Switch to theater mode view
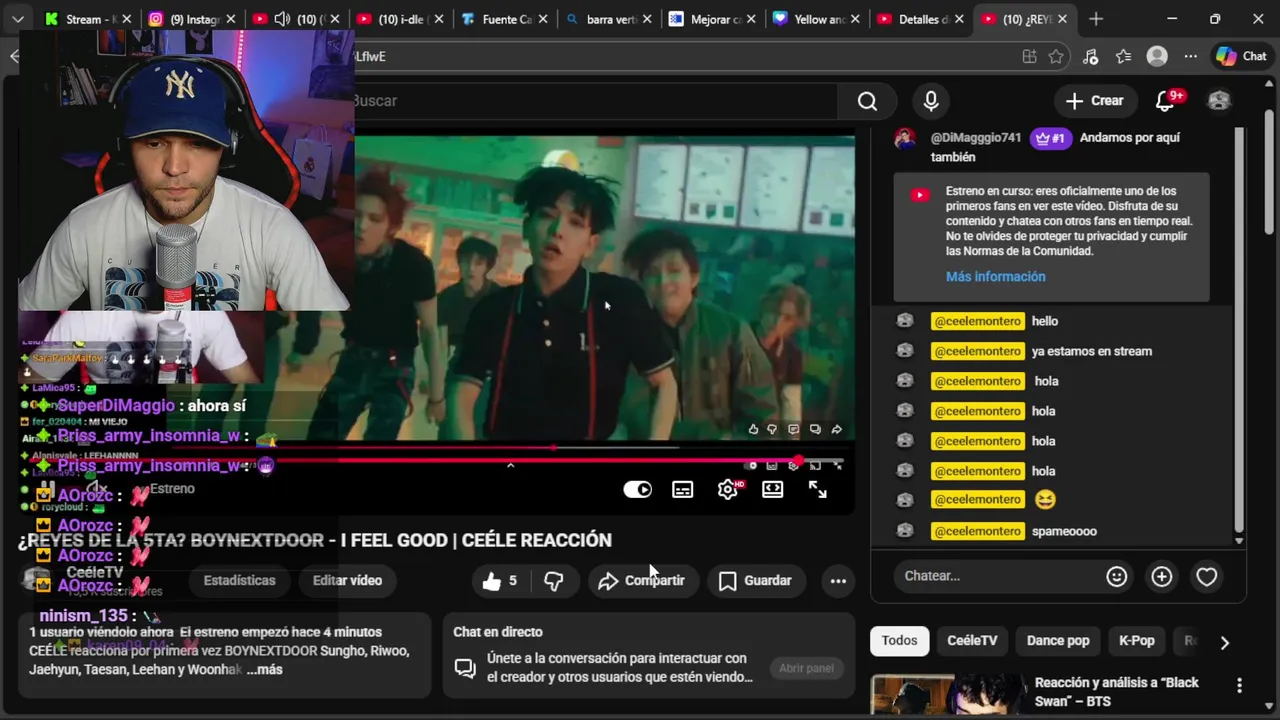 pyautogui.click(x=773, y=490)
